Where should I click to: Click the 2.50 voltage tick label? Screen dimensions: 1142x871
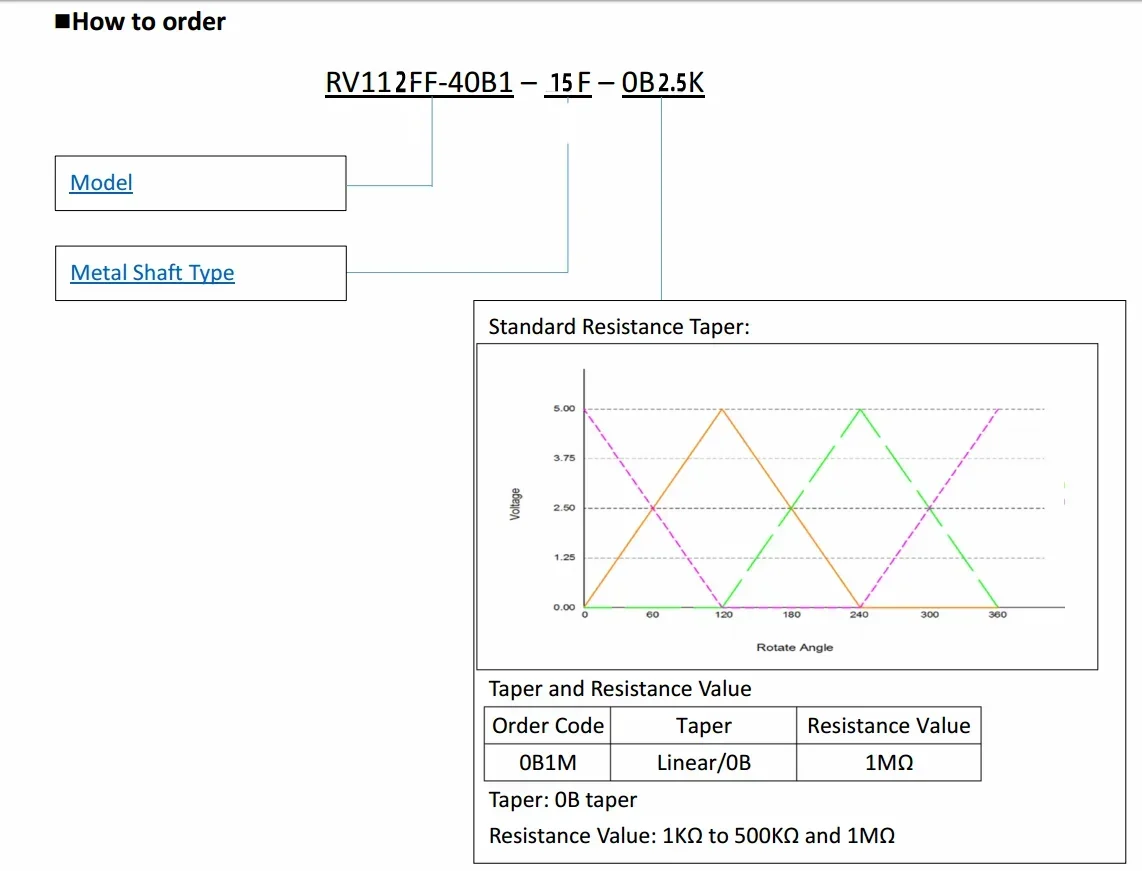point(564,508)
